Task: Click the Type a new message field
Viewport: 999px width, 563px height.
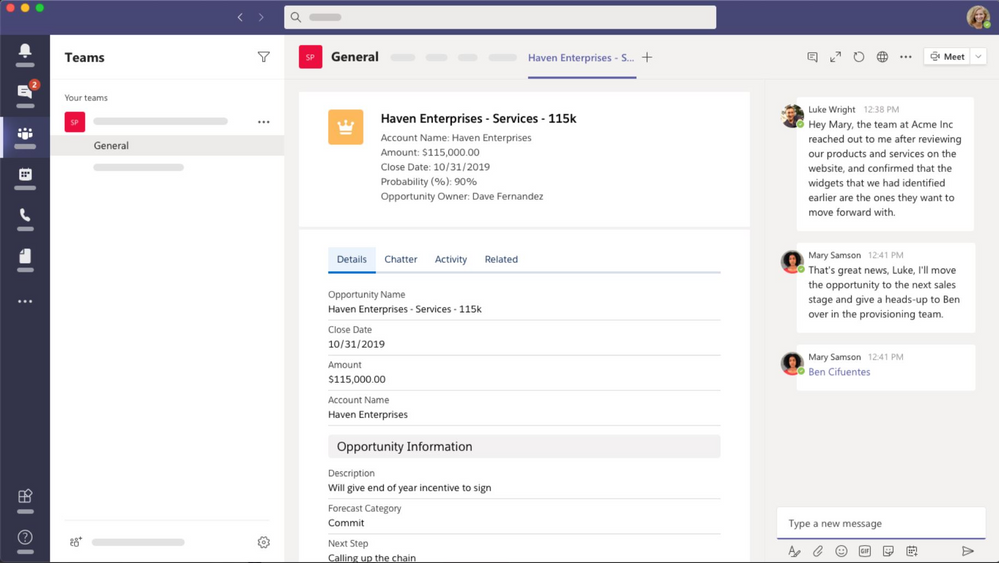Action: [x=880, y=523]
